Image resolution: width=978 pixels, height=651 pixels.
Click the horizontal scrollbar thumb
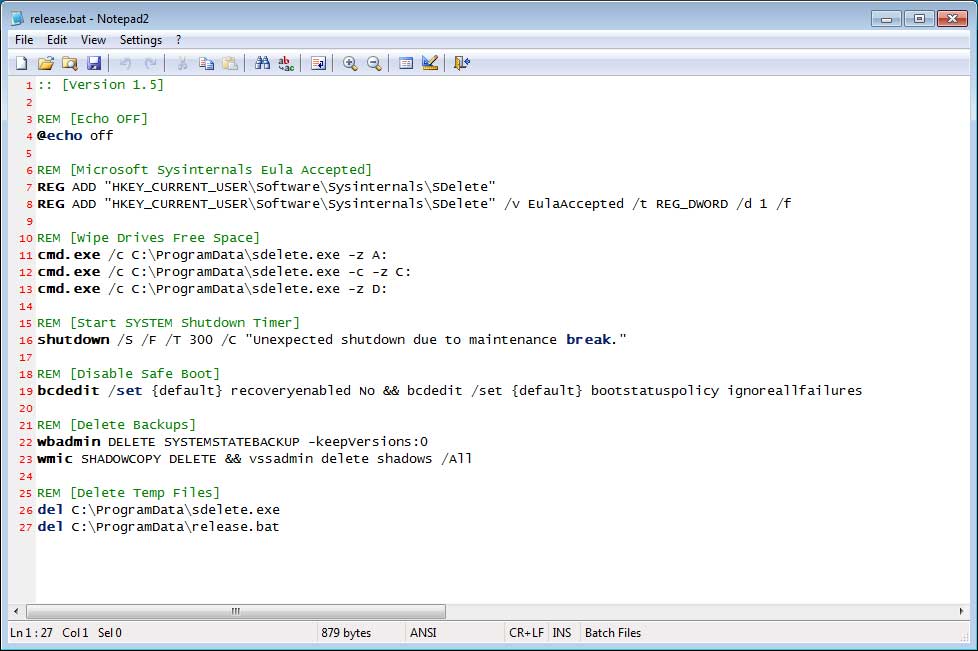236,611
